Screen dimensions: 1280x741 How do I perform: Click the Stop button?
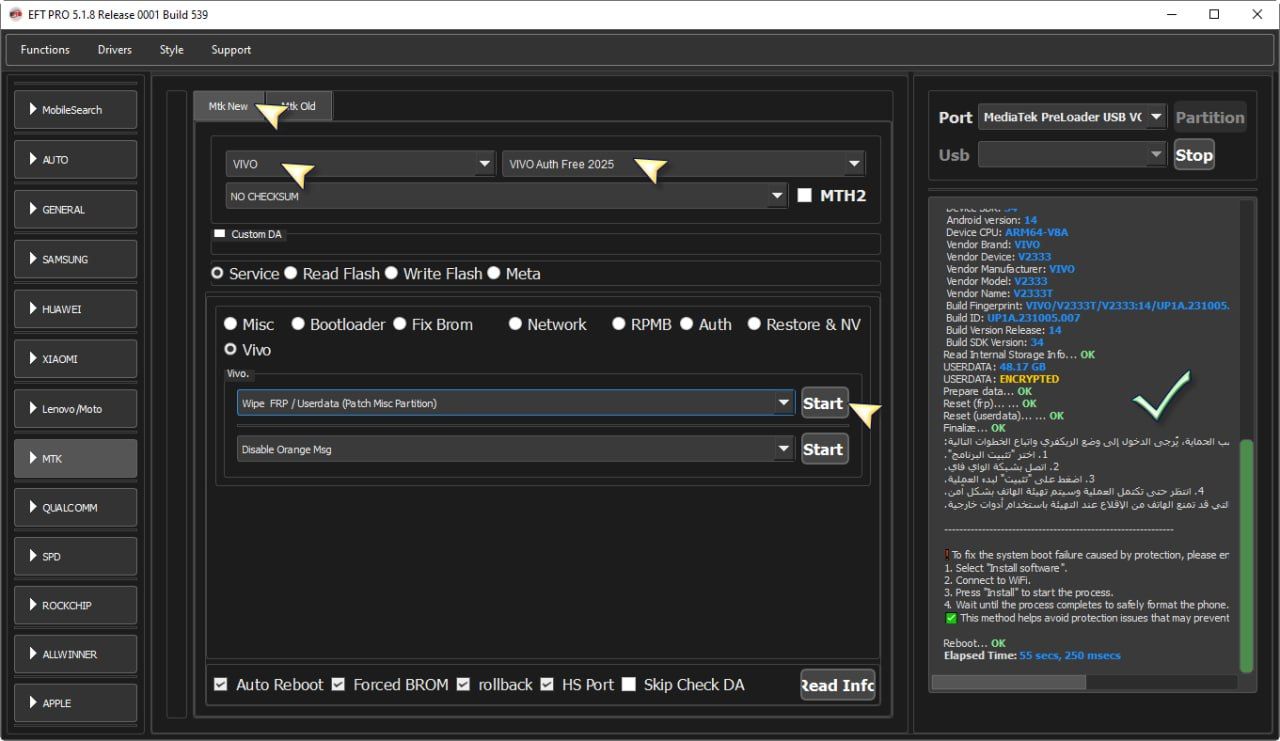1194,154
